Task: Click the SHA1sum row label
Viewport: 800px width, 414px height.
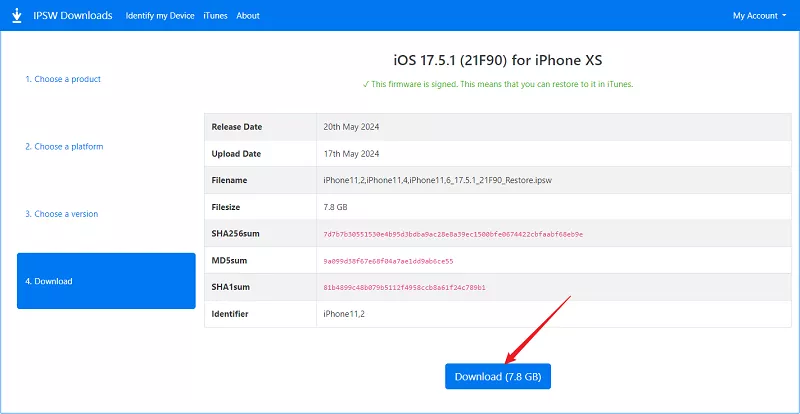Action: tap(231, 287)
